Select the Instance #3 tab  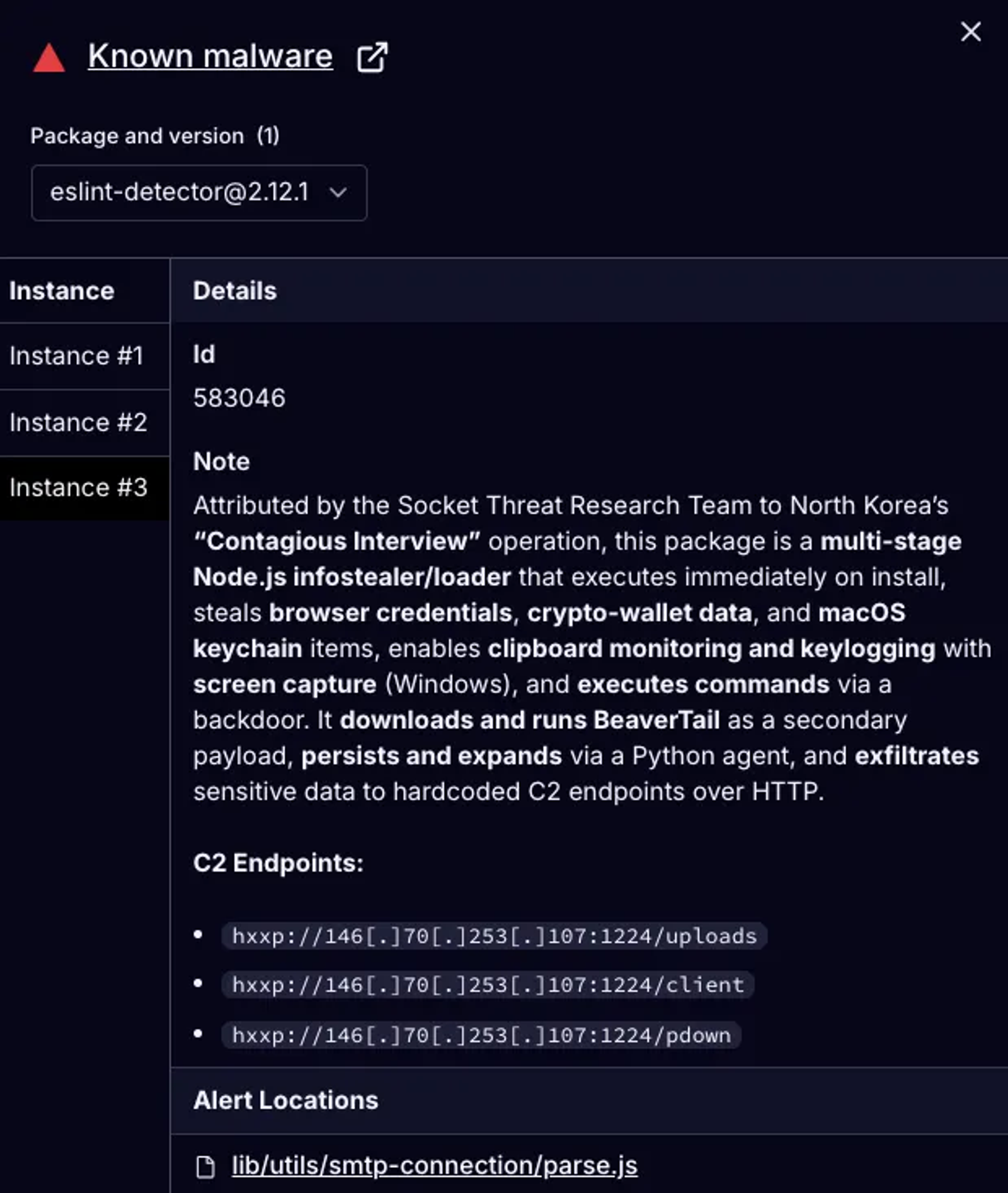coord(84,488)
